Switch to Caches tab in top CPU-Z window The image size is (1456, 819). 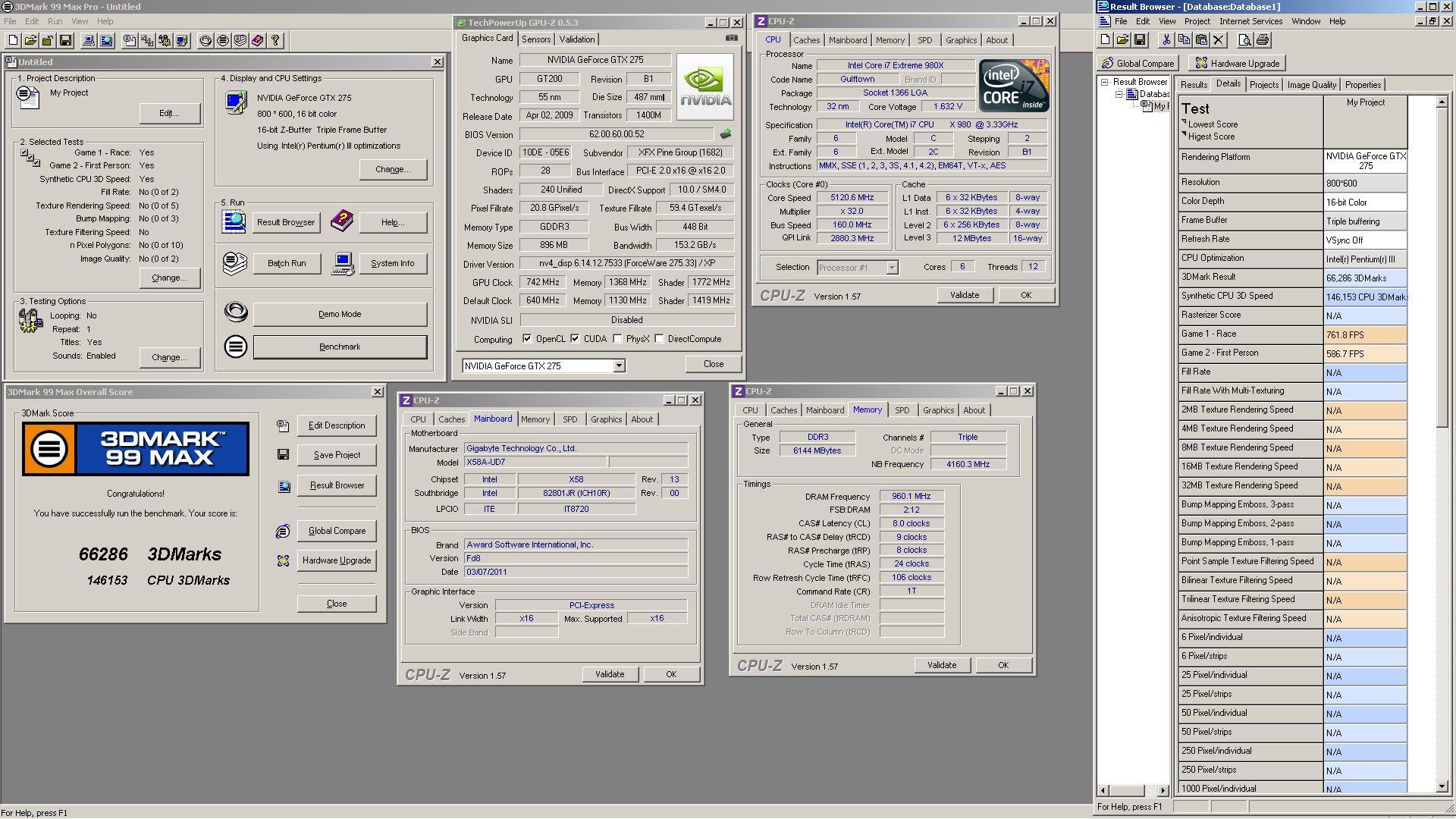click(807, 40)
